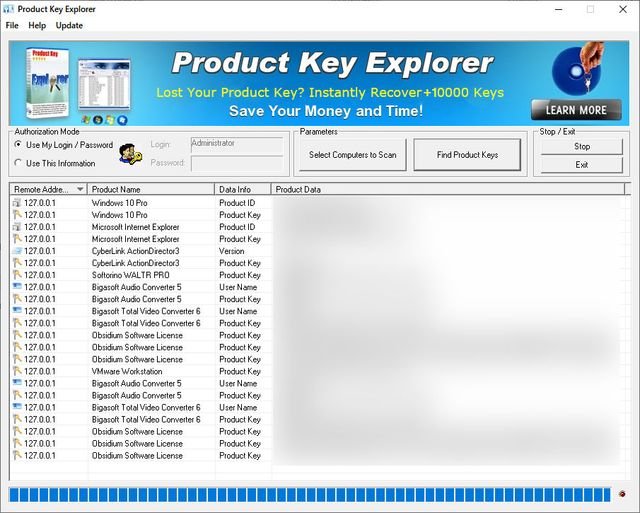Click the Password input field
Viewport: 640px width, 513px height.
237,164
